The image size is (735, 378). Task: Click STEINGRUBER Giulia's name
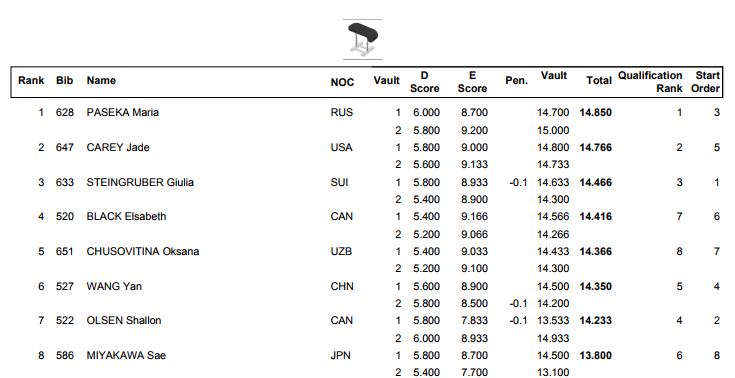tap(140, 182)
